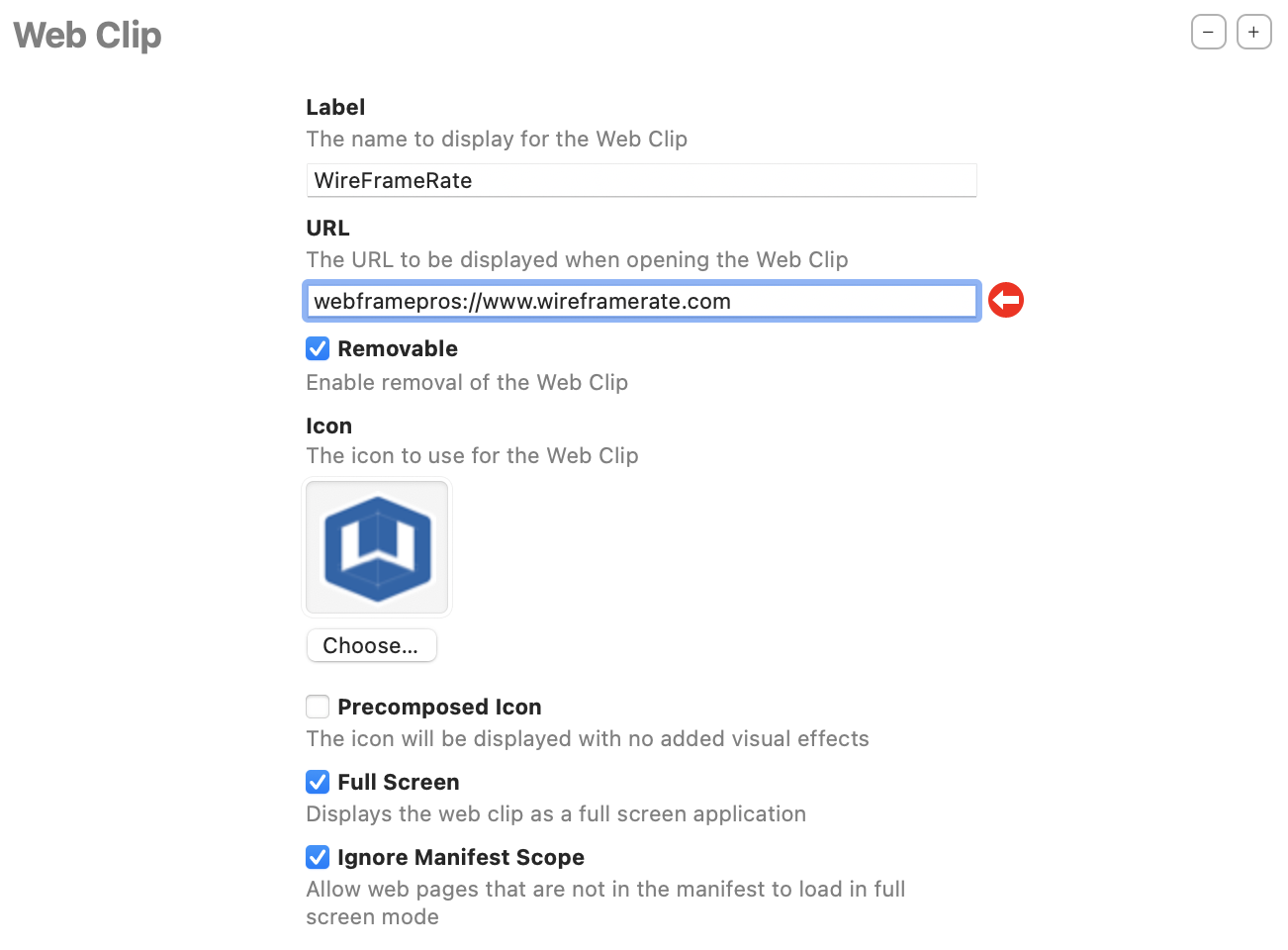Click 'The icon will be displayed with no added visual effects'

point(588,738)
